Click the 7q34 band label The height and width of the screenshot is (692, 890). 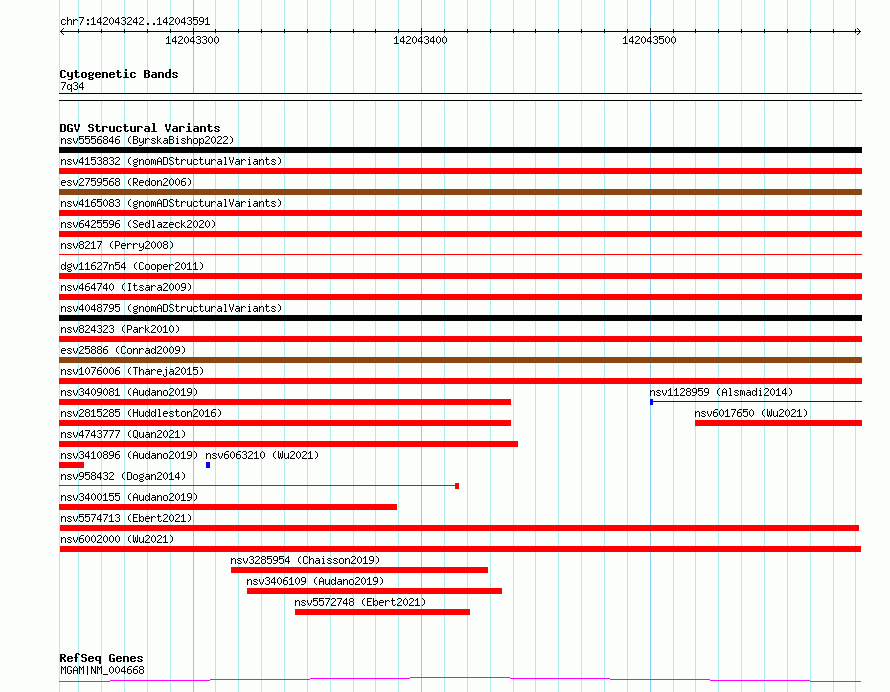click(x=72, y=87)
